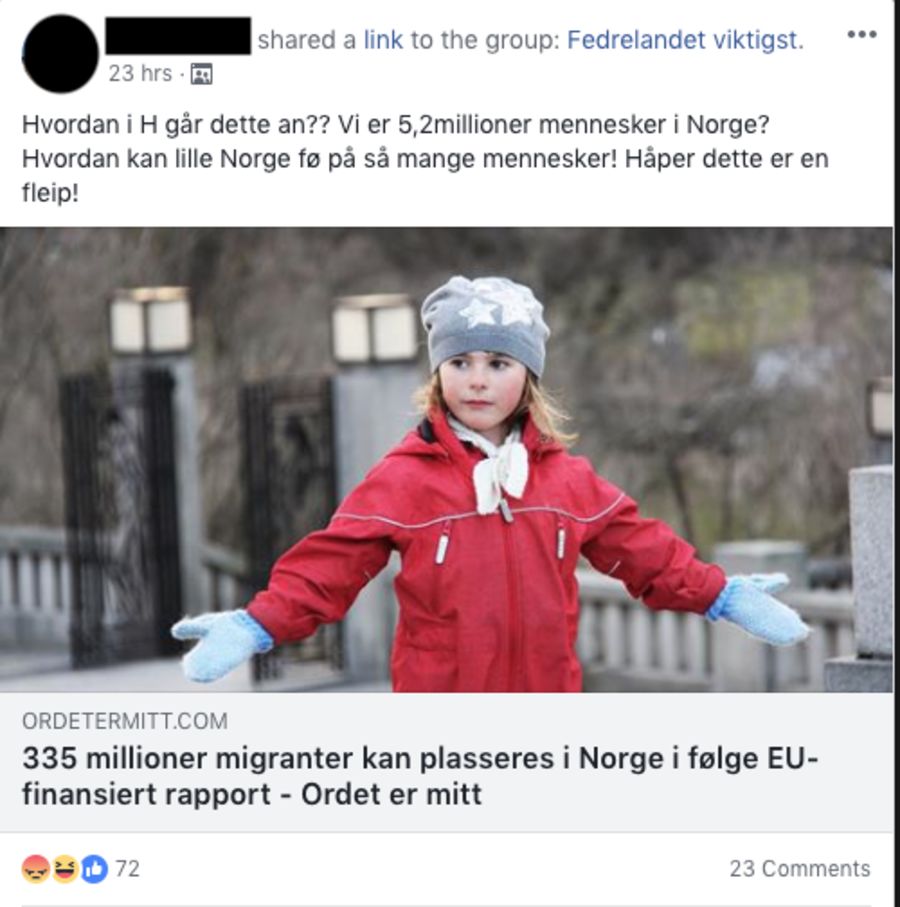Click the angry reaction icon
The height and width of the screenshot is (907, 900).
click(36, 868)
